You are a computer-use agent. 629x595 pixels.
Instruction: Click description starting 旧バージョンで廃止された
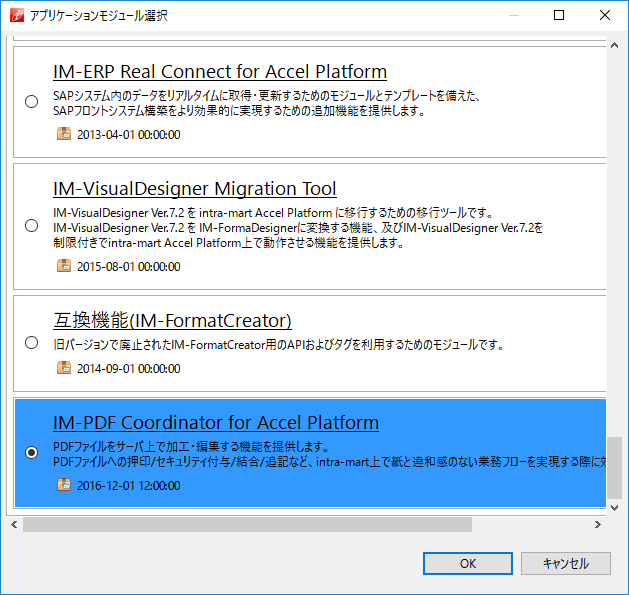pyautogui.click(x=278, y=344)
